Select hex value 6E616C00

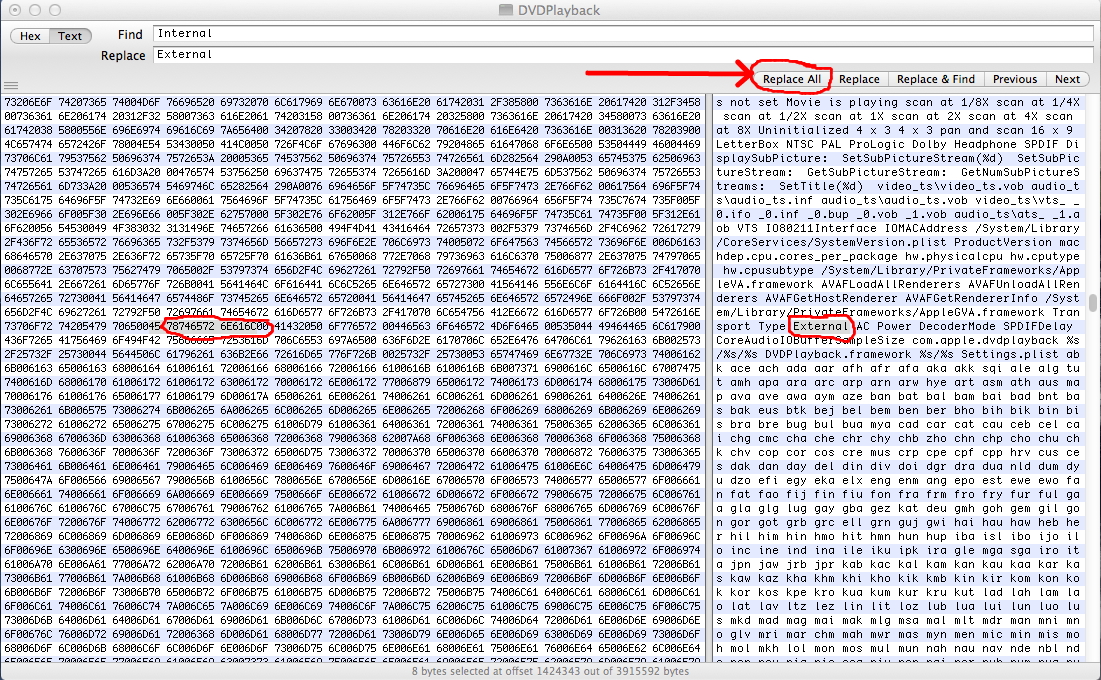pos(244,326)
